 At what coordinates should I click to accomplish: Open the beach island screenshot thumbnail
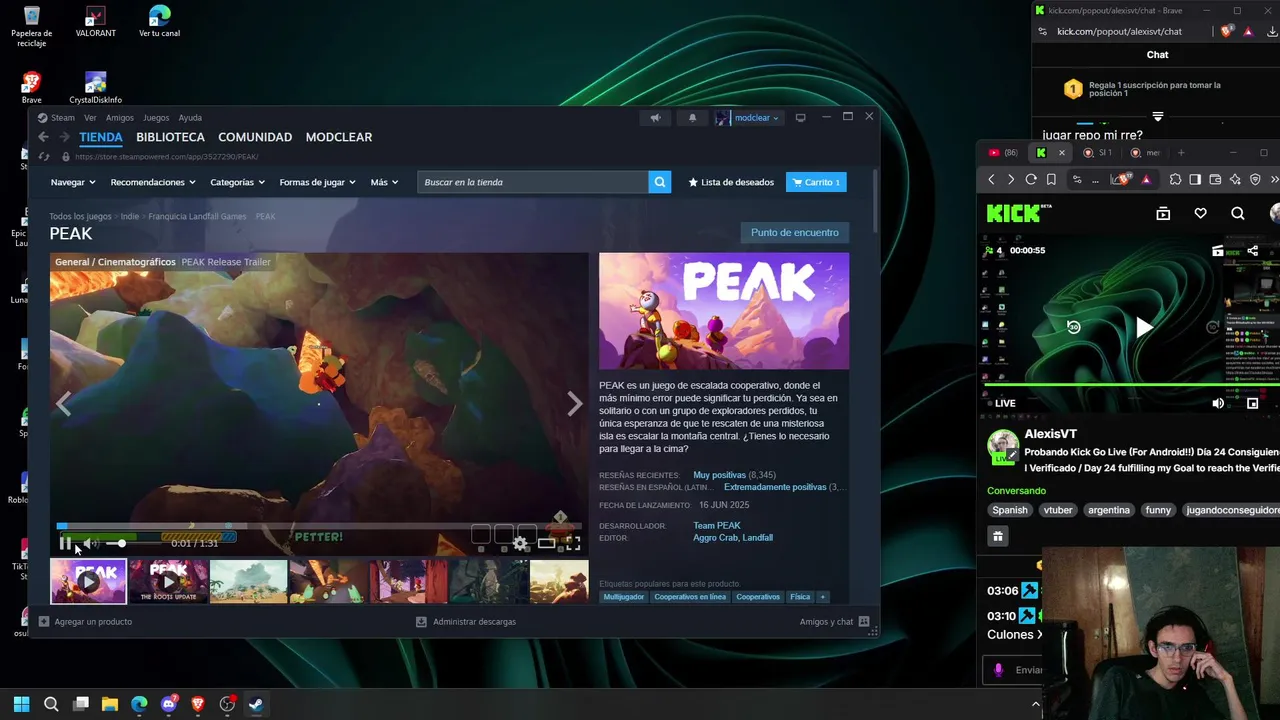249,581
